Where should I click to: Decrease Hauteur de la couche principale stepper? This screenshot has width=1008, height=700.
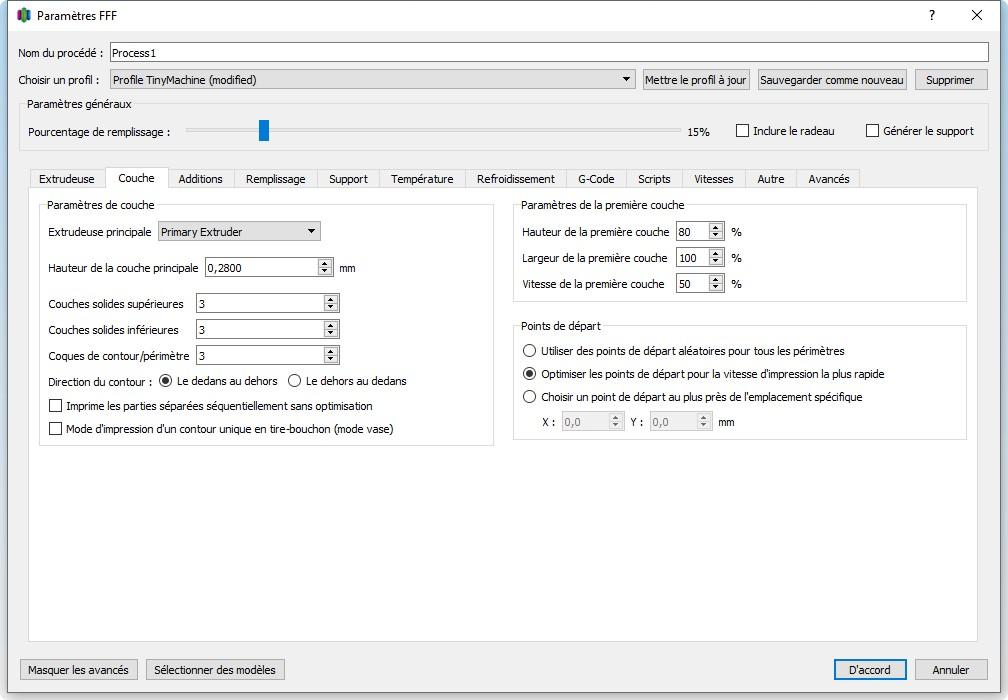click(325, 272)
